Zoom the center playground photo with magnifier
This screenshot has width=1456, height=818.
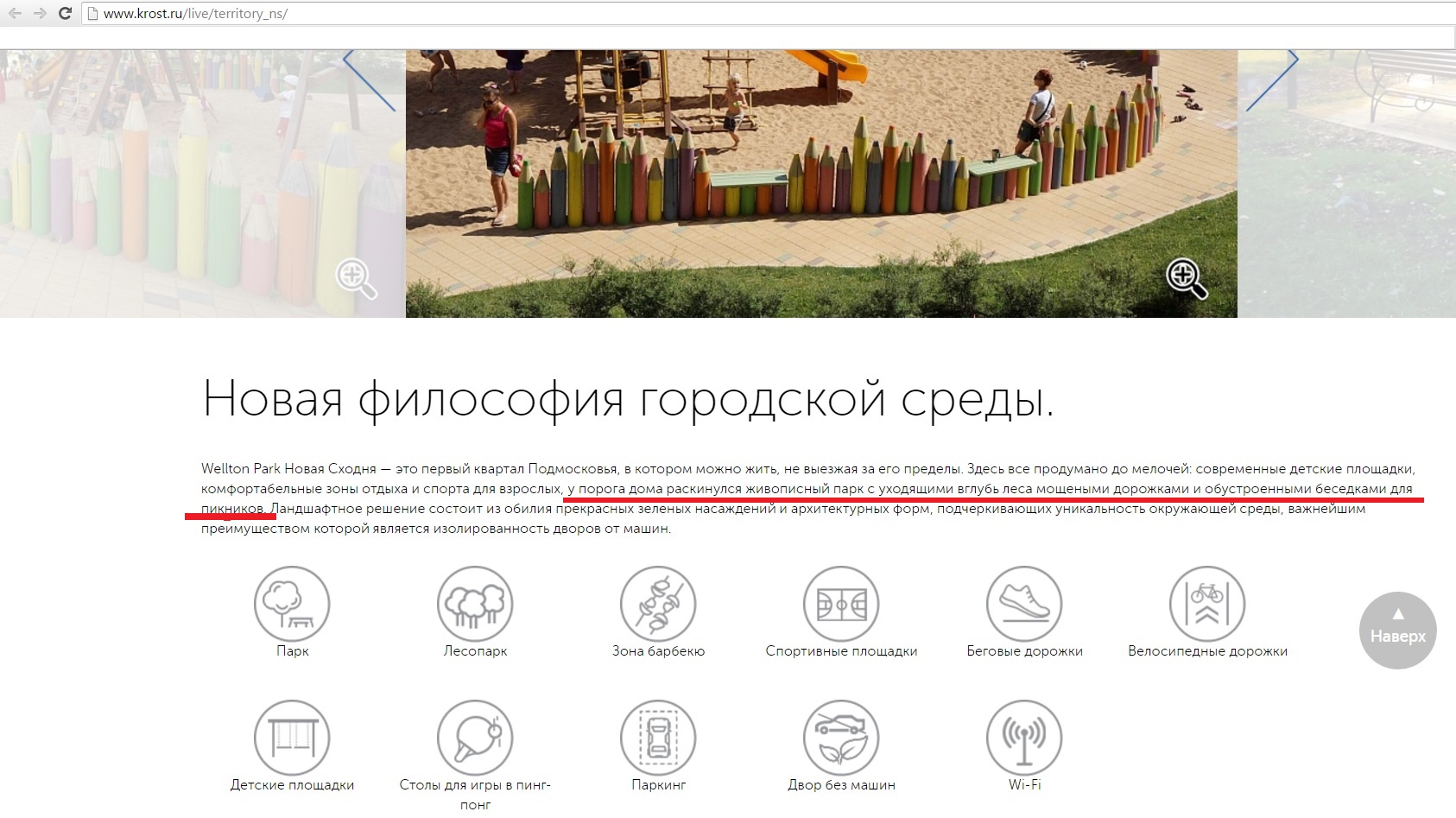(1187, 278)
